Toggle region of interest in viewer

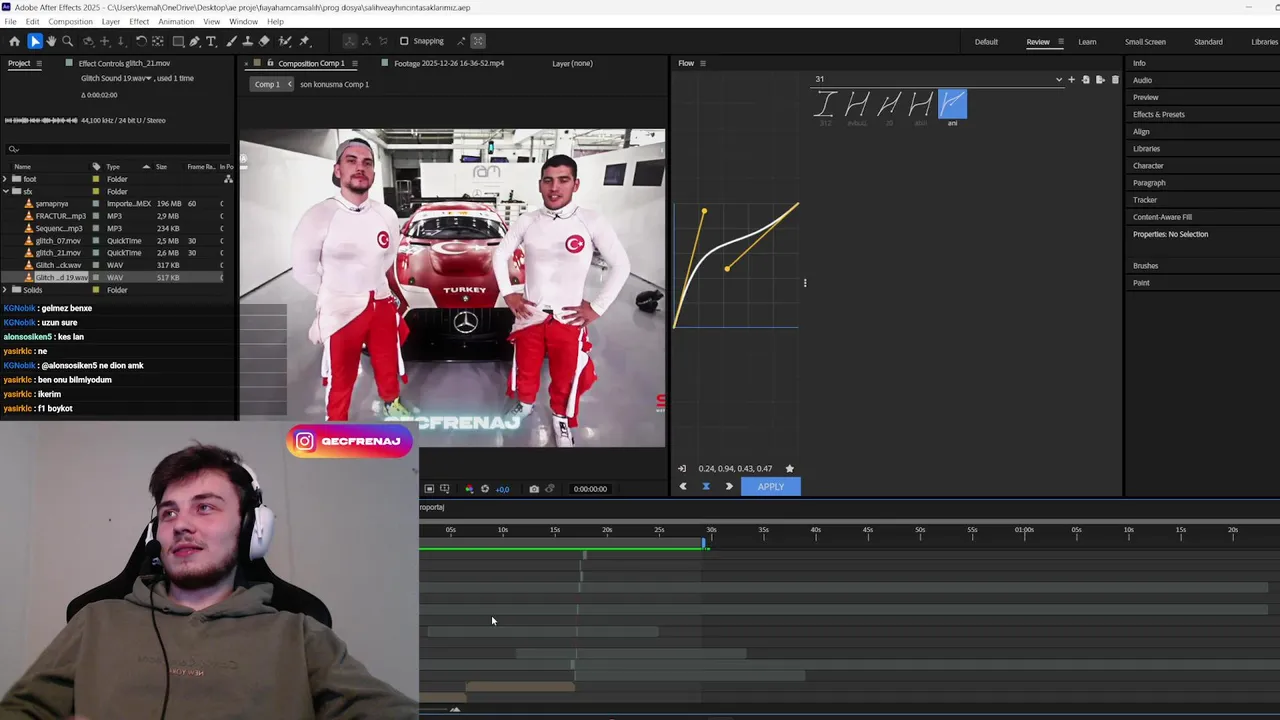pyautogui.click(x=429, y=489)
